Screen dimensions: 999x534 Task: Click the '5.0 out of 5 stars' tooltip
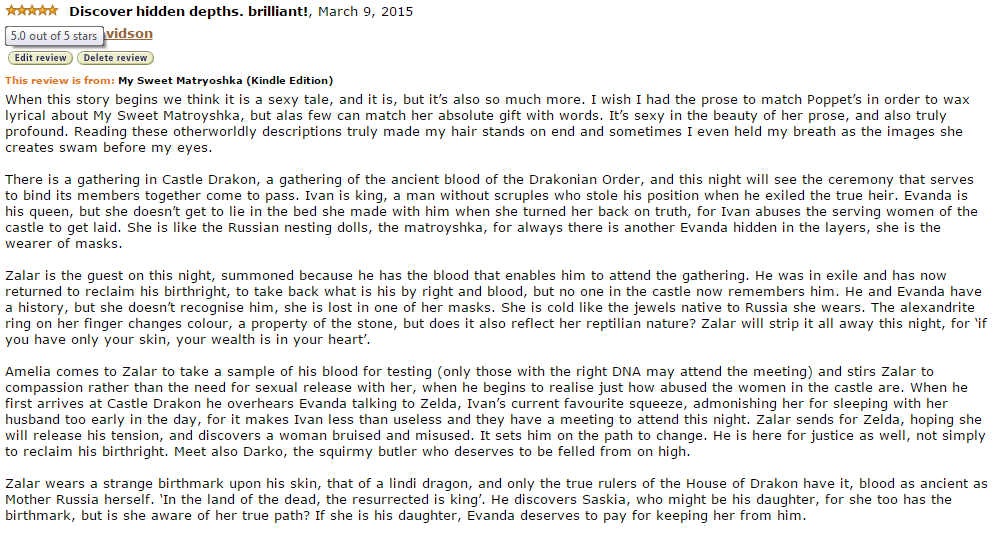(54, 36)
